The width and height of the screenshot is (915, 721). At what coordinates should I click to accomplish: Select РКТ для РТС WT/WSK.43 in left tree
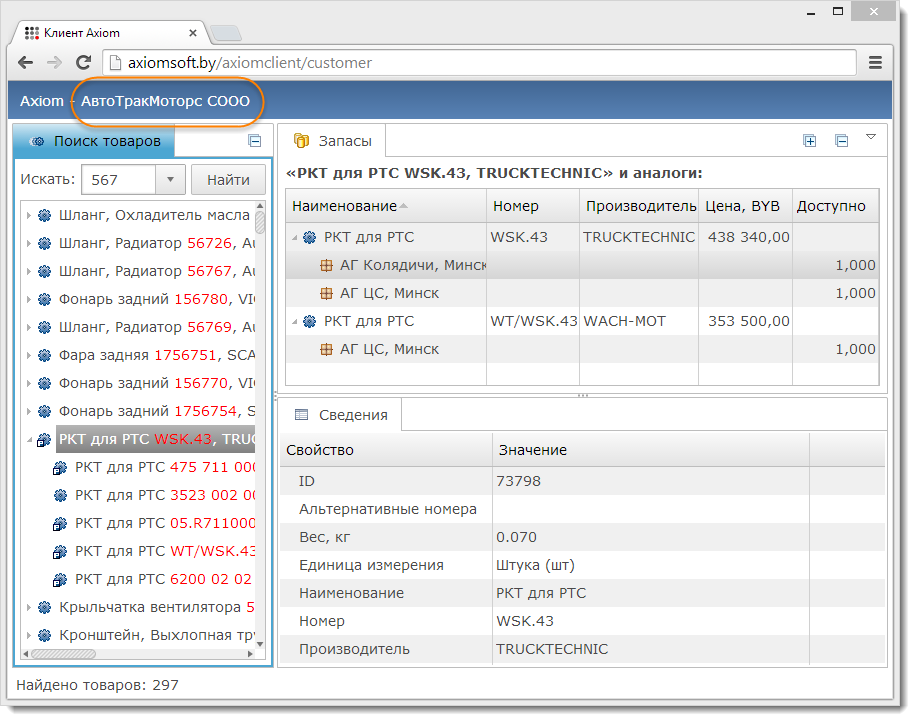[x=166, y=551]
